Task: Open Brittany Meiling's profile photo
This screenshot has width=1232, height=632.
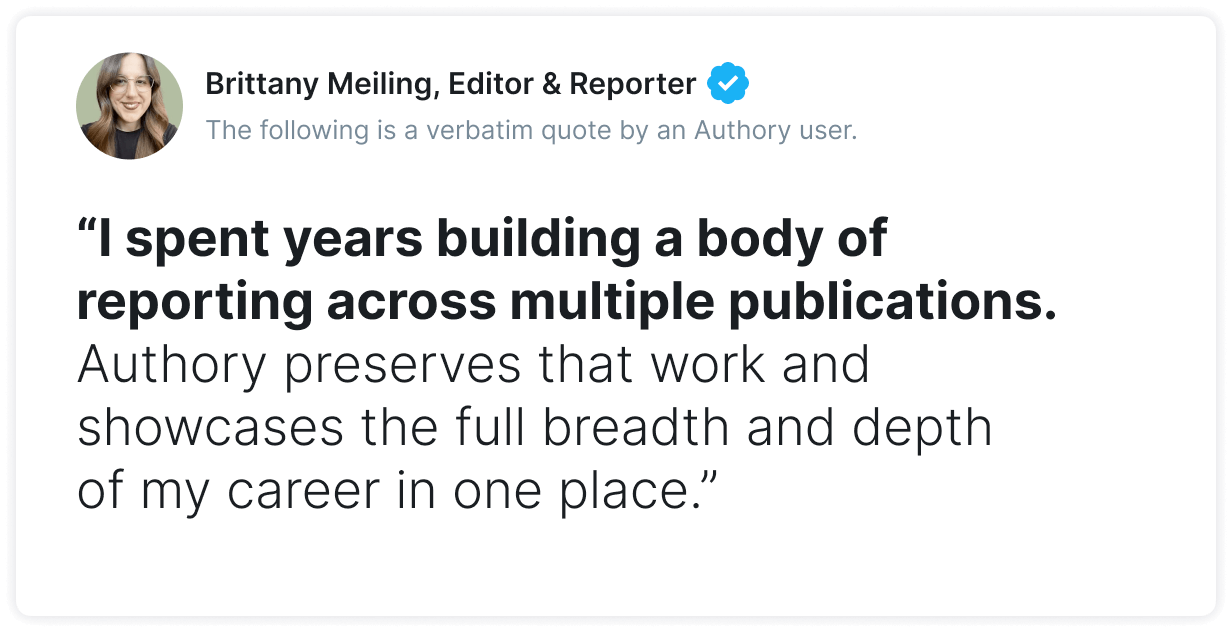Action: click(x=130, y=106)
